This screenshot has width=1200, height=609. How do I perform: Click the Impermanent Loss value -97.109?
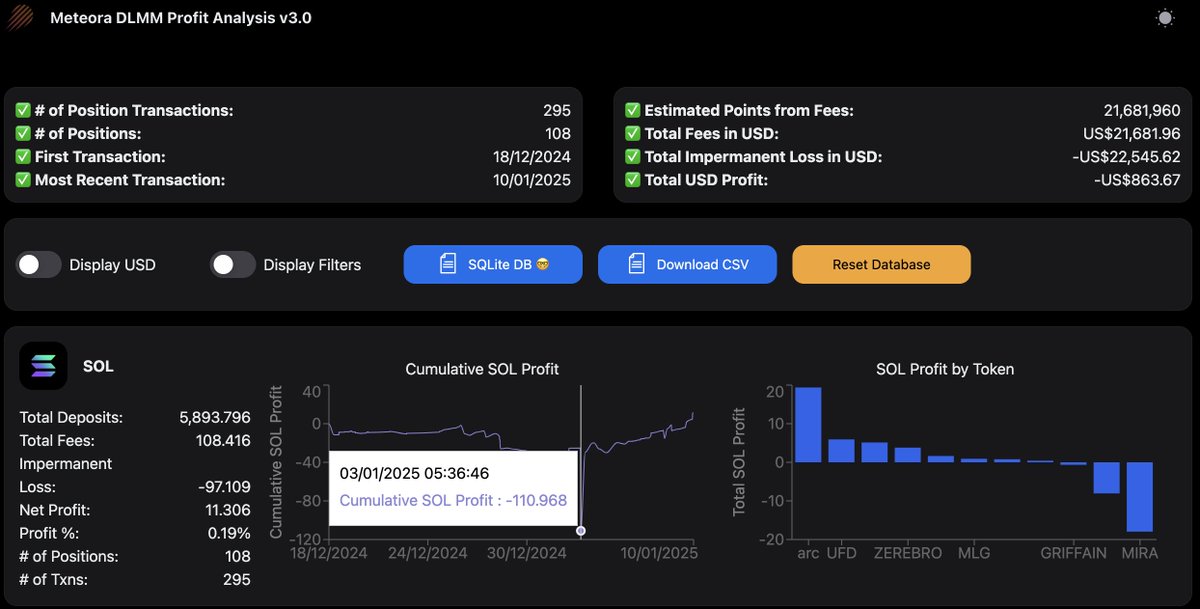224,487
